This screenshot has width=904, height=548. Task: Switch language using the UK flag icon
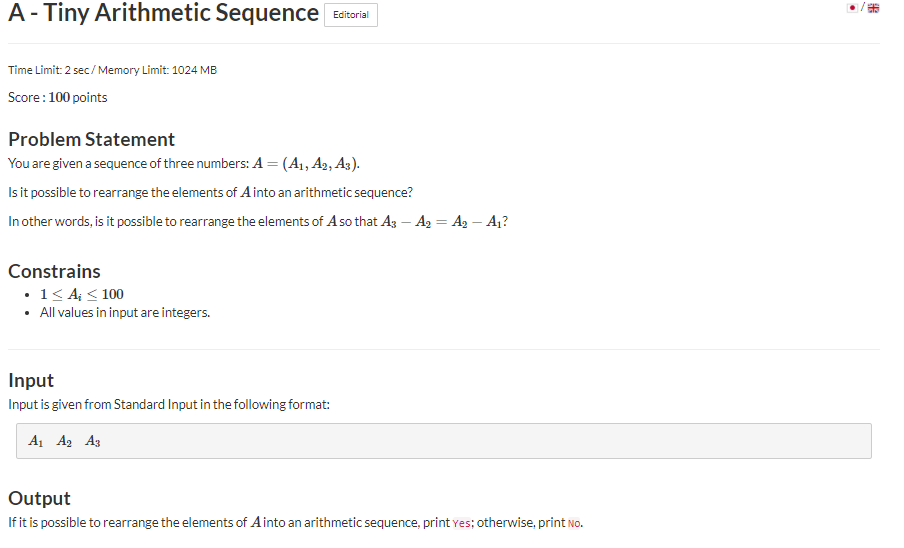pos(873,8)
